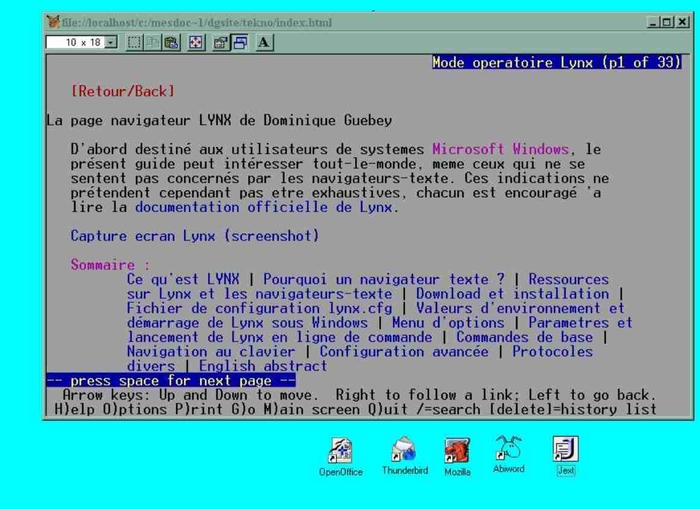Open the Download et installation link
This screenshot has height=509, width=700.
pos(512,294)
